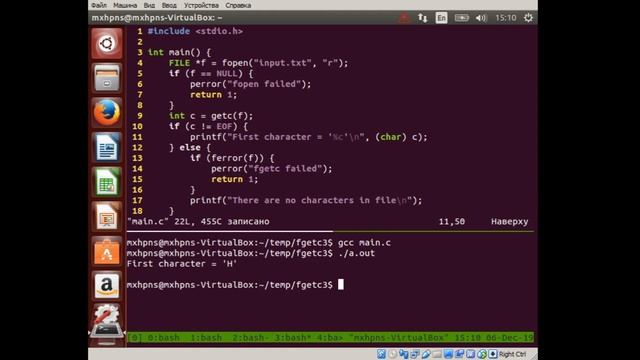Click the perror("fopen failed") line
This screenshot has height=360, width=640.
tap(250, 84)
